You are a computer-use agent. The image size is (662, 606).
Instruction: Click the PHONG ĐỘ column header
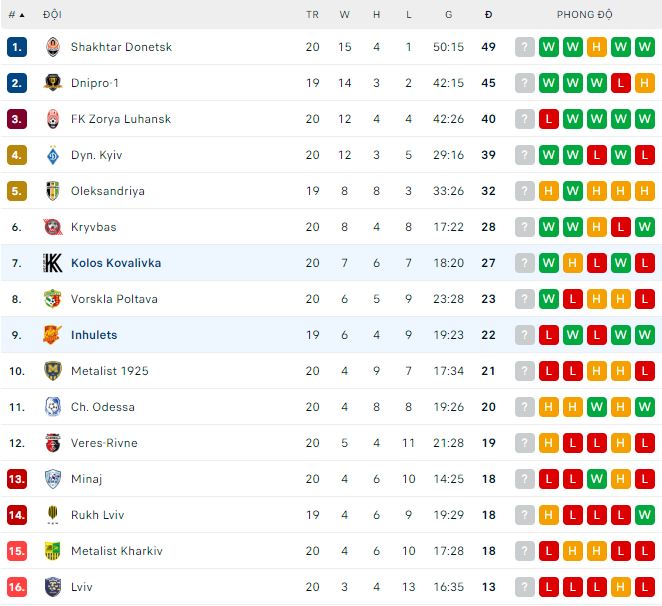(585, 15)
